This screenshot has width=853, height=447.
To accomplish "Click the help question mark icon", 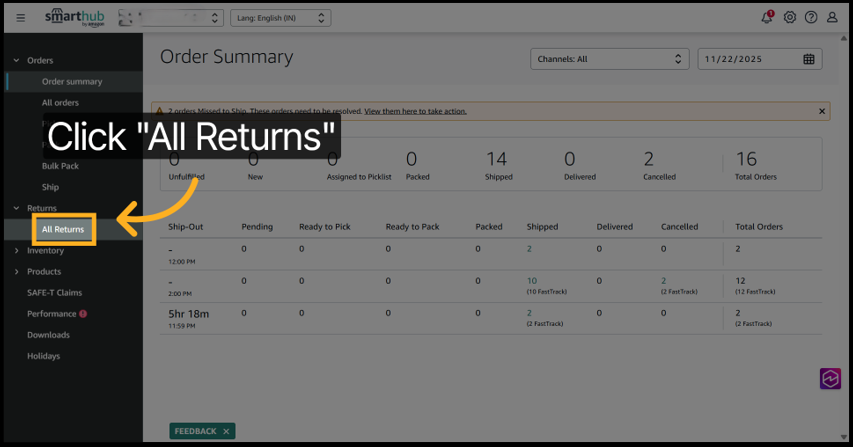I will coord(811,18).
